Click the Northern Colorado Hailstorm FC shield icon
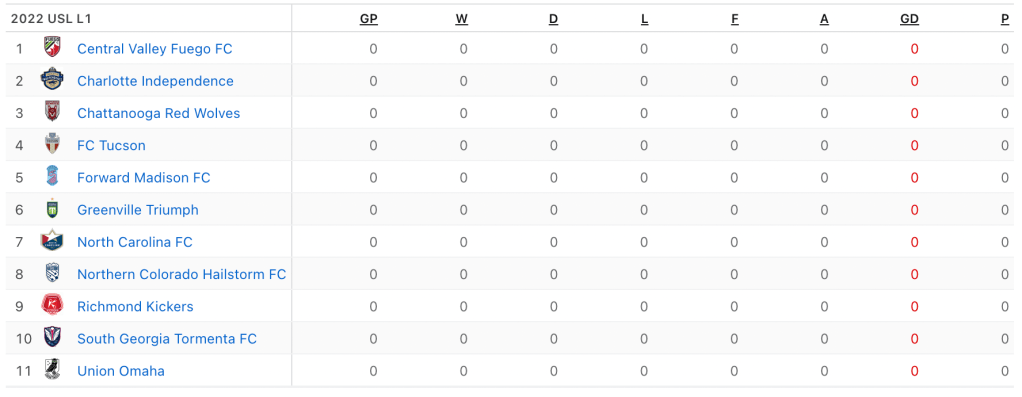This screenshot has height=397, width=1022. (x=52, y=274)
